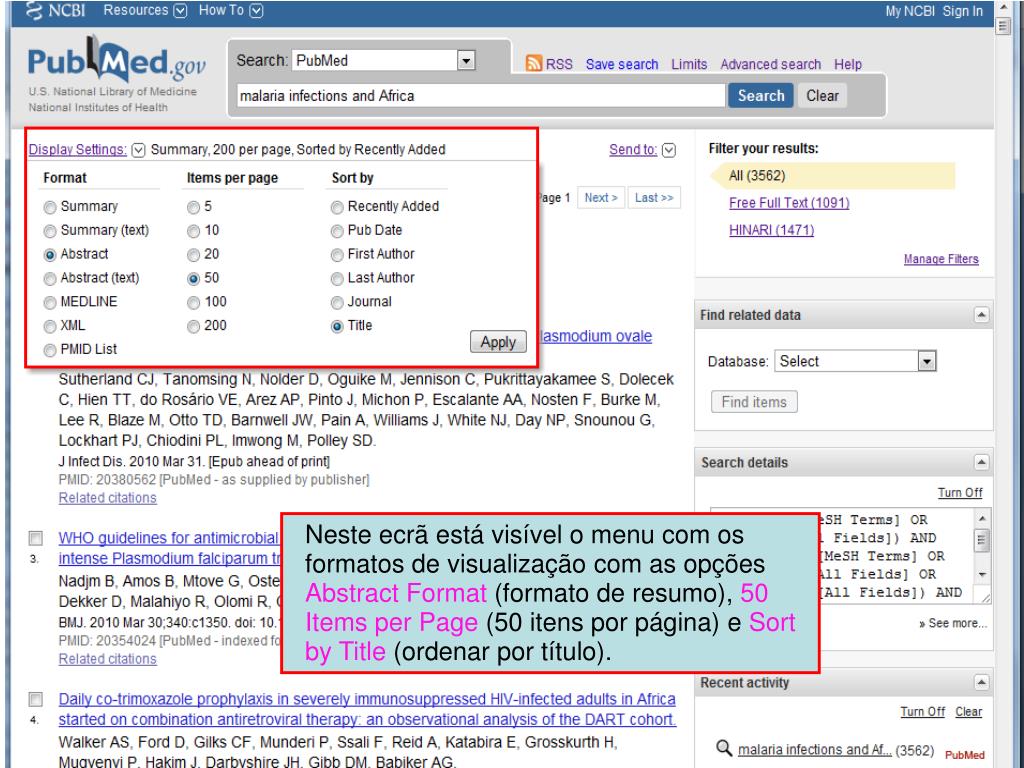Choose 20 items per page
Viewport: 1024px width, 768px height.
pos(193,255)
